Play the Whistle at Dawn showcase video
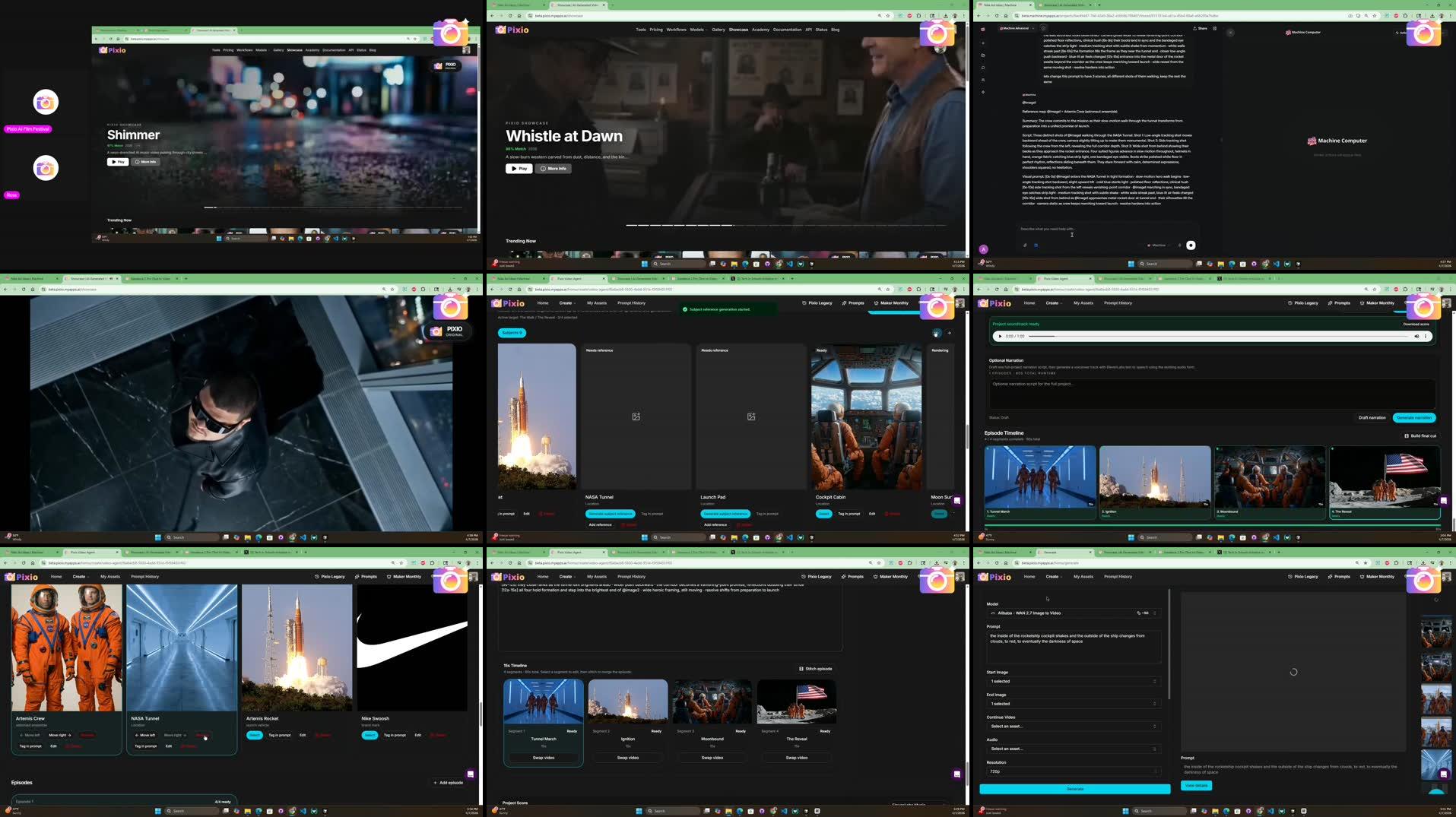The height and width of the screenshot is (817, 1456). click(519, 168)
